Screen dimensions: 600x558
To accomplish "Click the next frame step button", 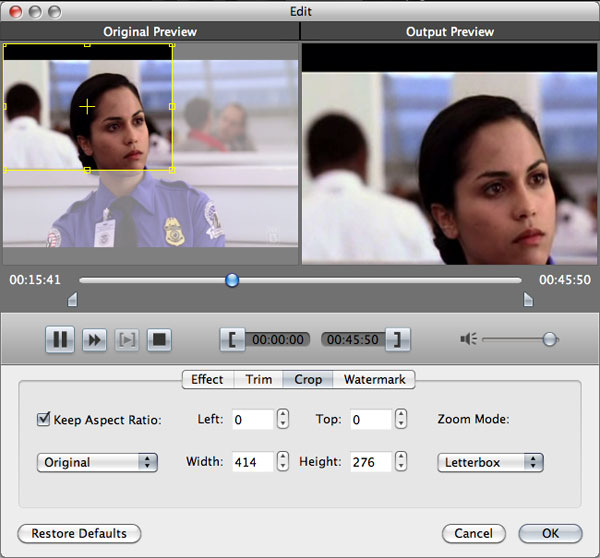I will 126,340.
